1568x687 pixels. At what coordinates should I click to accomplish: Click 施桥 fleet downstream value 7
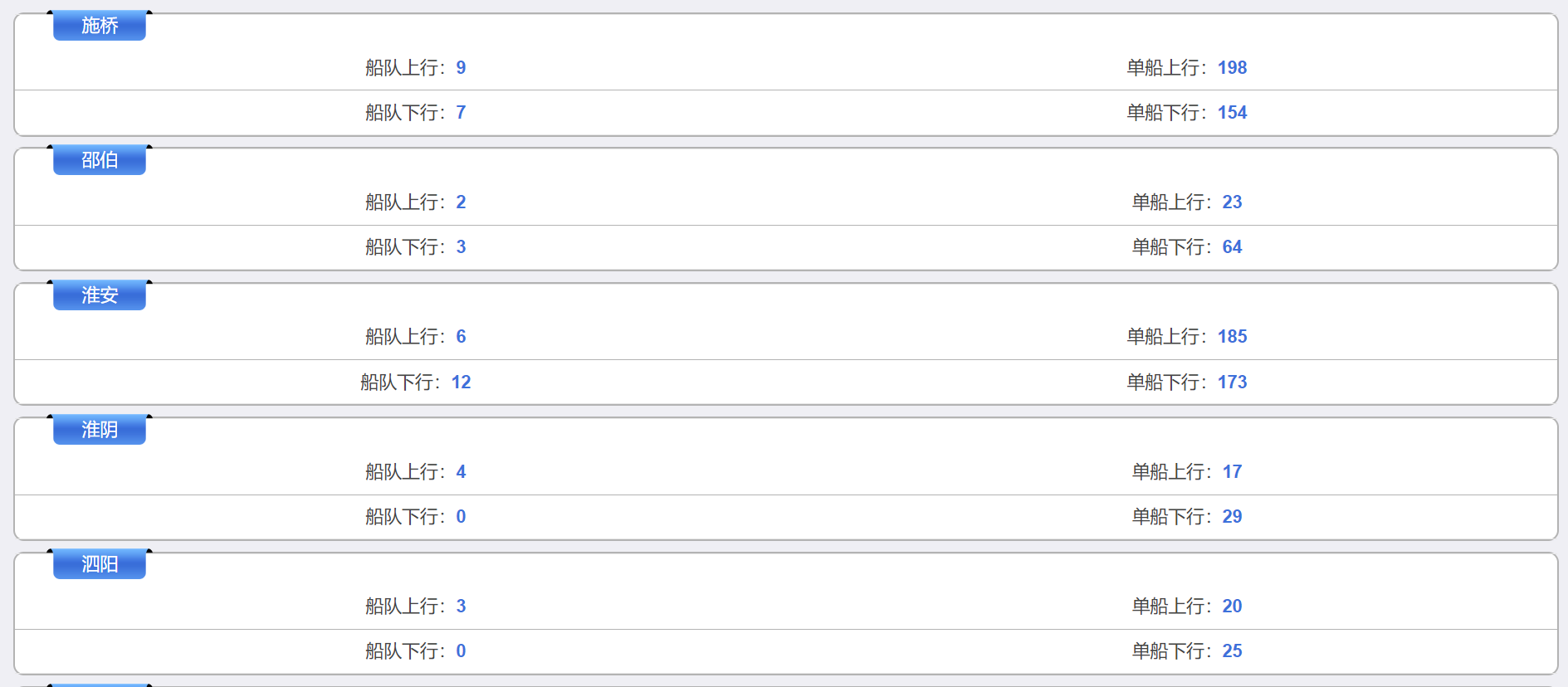[461, 113]
